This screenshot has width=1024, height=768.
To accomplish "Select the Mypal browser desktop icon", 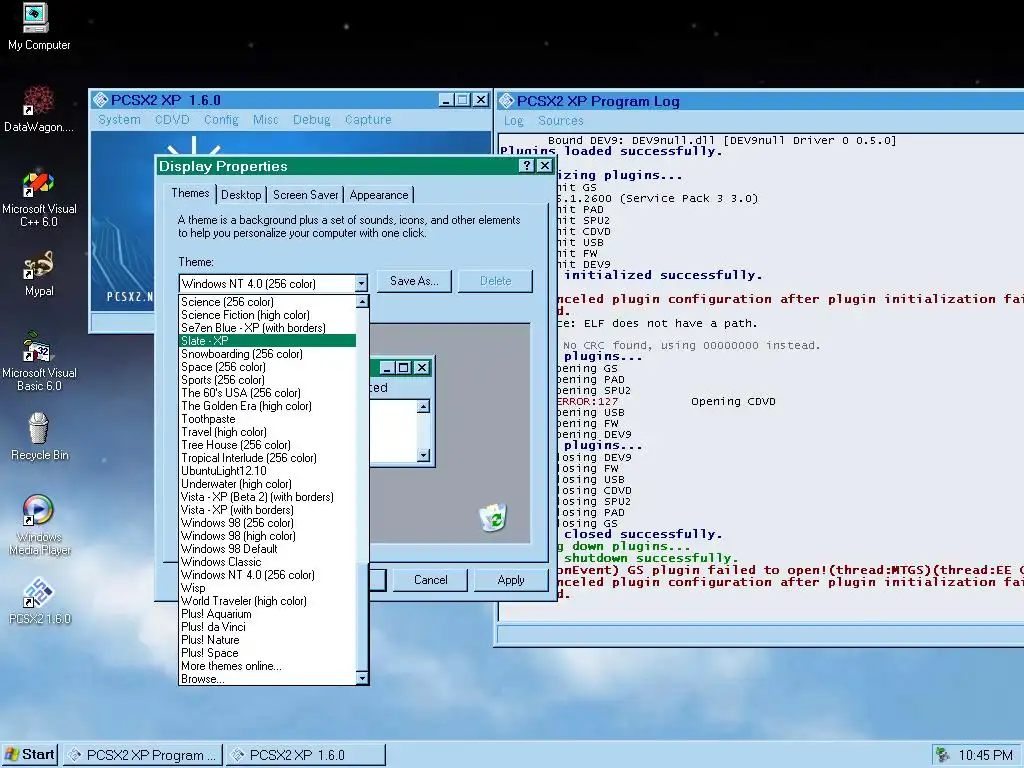I will 39,274.
